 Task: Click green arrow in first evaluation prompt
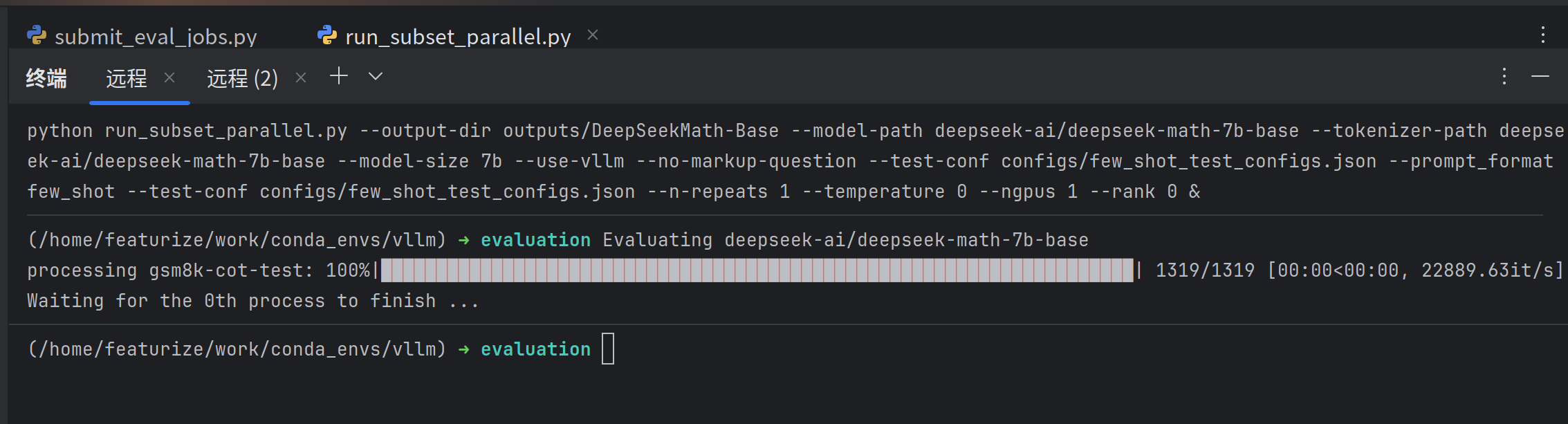pyautogui.click(x=464, y=240)
